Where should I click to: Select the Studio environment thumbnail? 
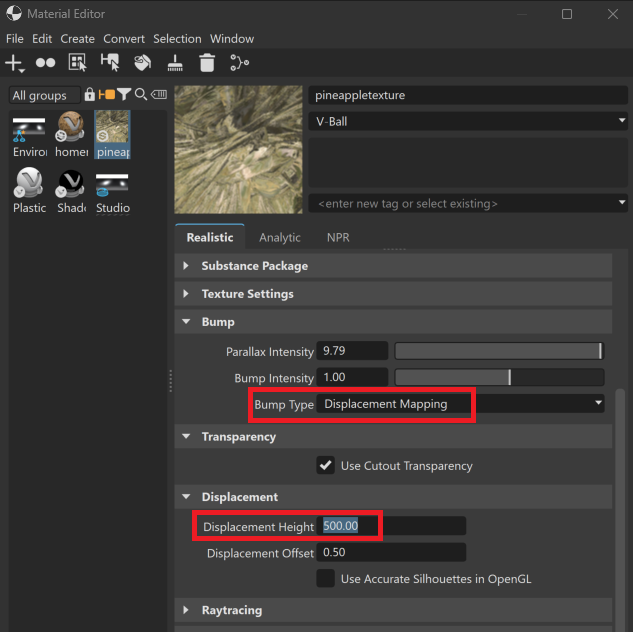point(113,193)
